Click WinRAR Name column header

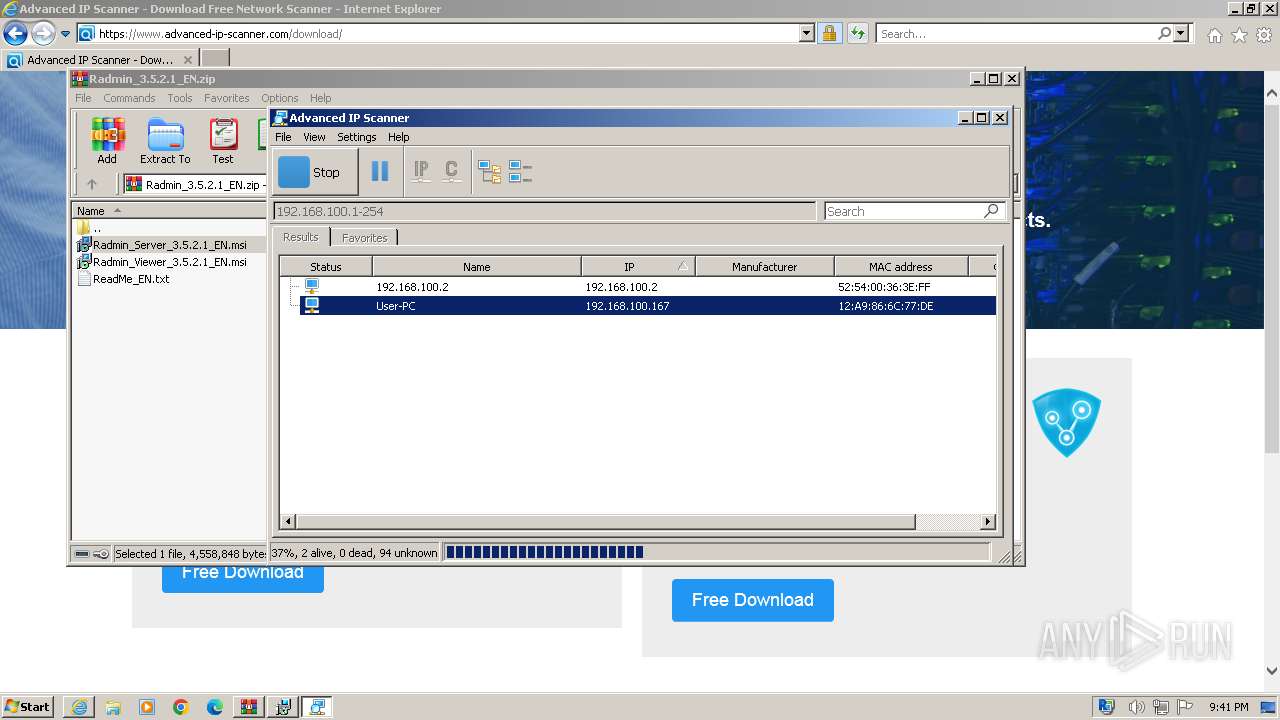pos(169,211)
